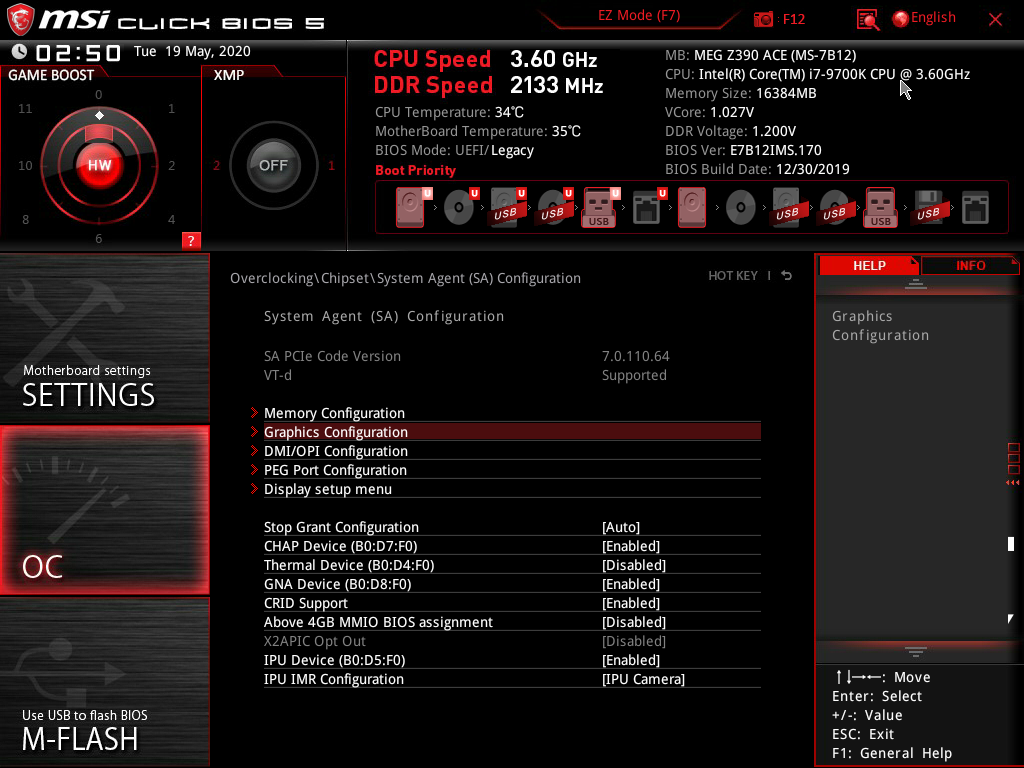Select the legacy USB hard disk boot icon
The height and width of the screenshot is (768, 1024).
pyautogui.click(x=787, y=207)
